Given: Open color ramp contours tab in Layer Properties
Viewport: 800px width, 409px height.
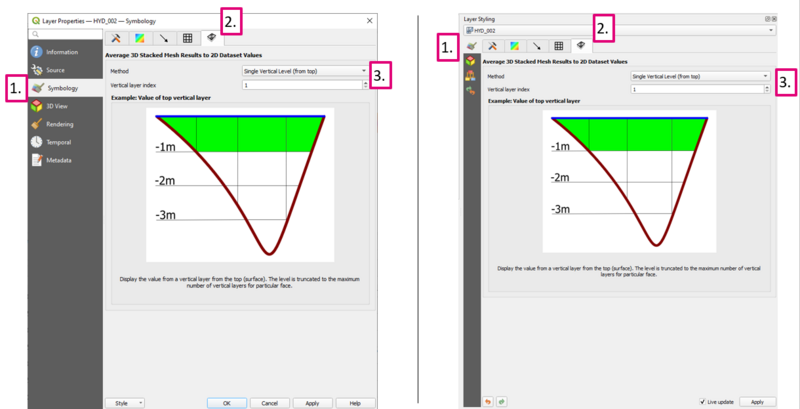Looking at the screenshot, I should tap(140, 38).
